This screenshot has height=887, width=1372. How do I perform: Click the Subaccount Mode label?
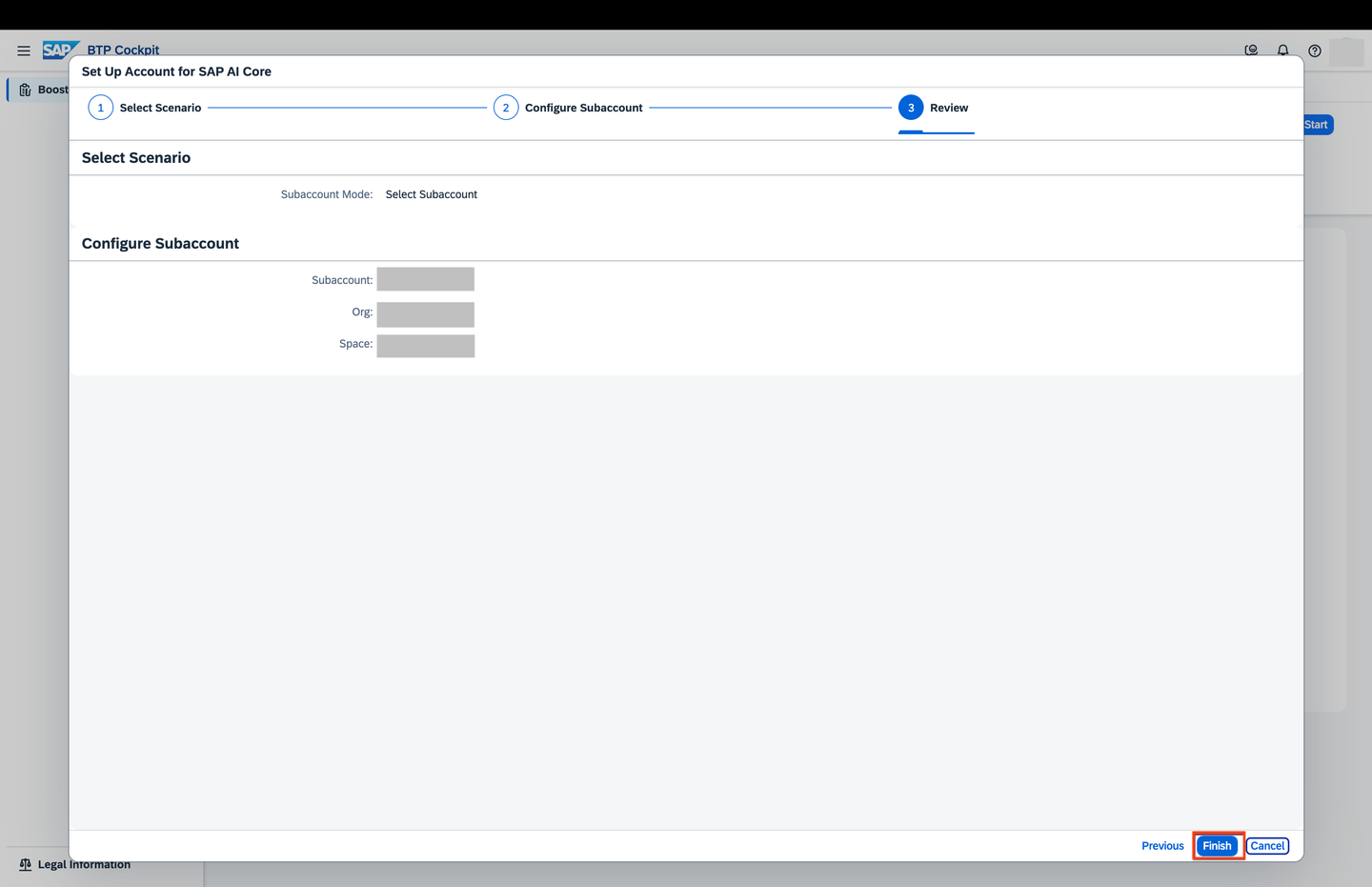click(327, 194)
